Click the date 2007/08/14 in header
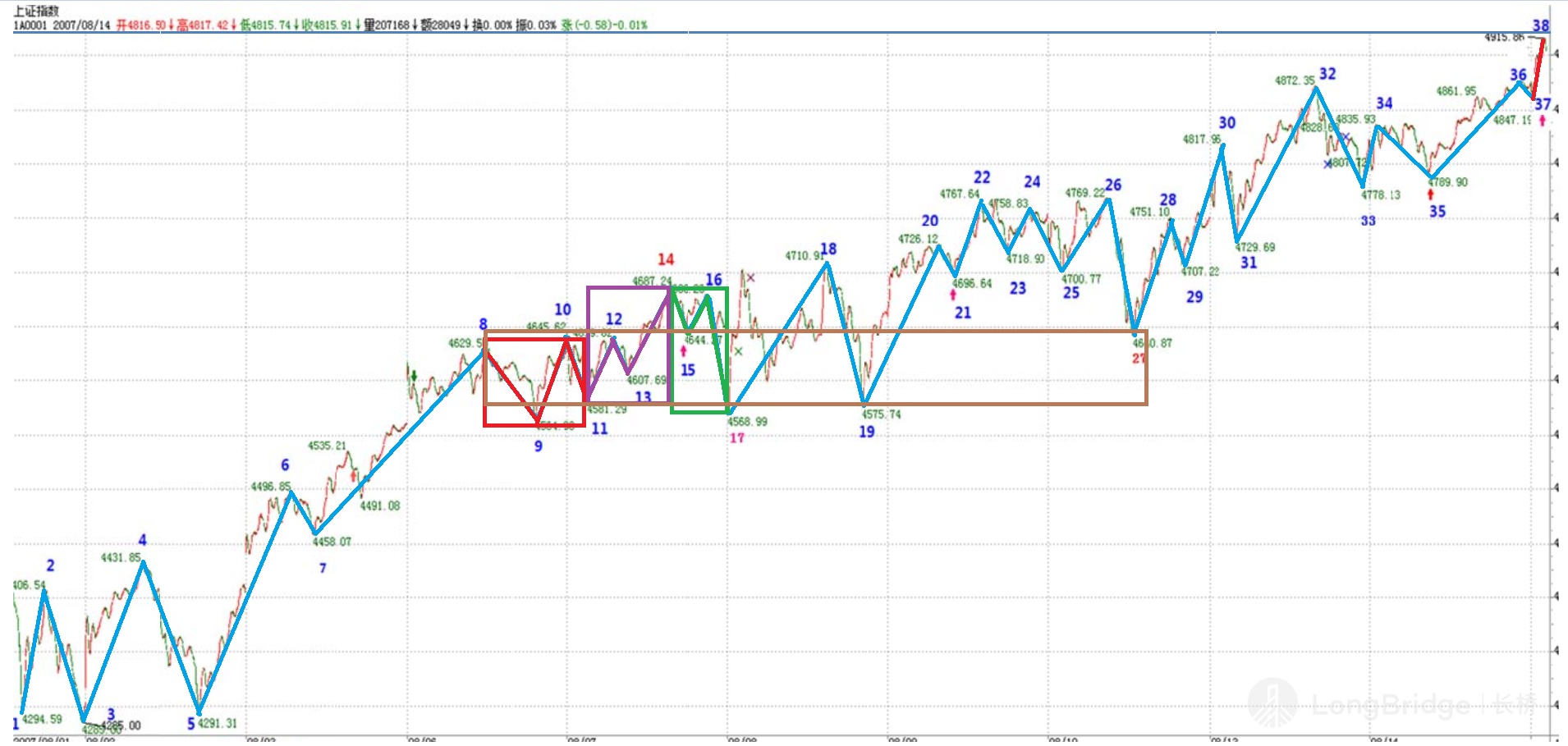Viewport: 1568px width, 746px height. coord(81,25)
